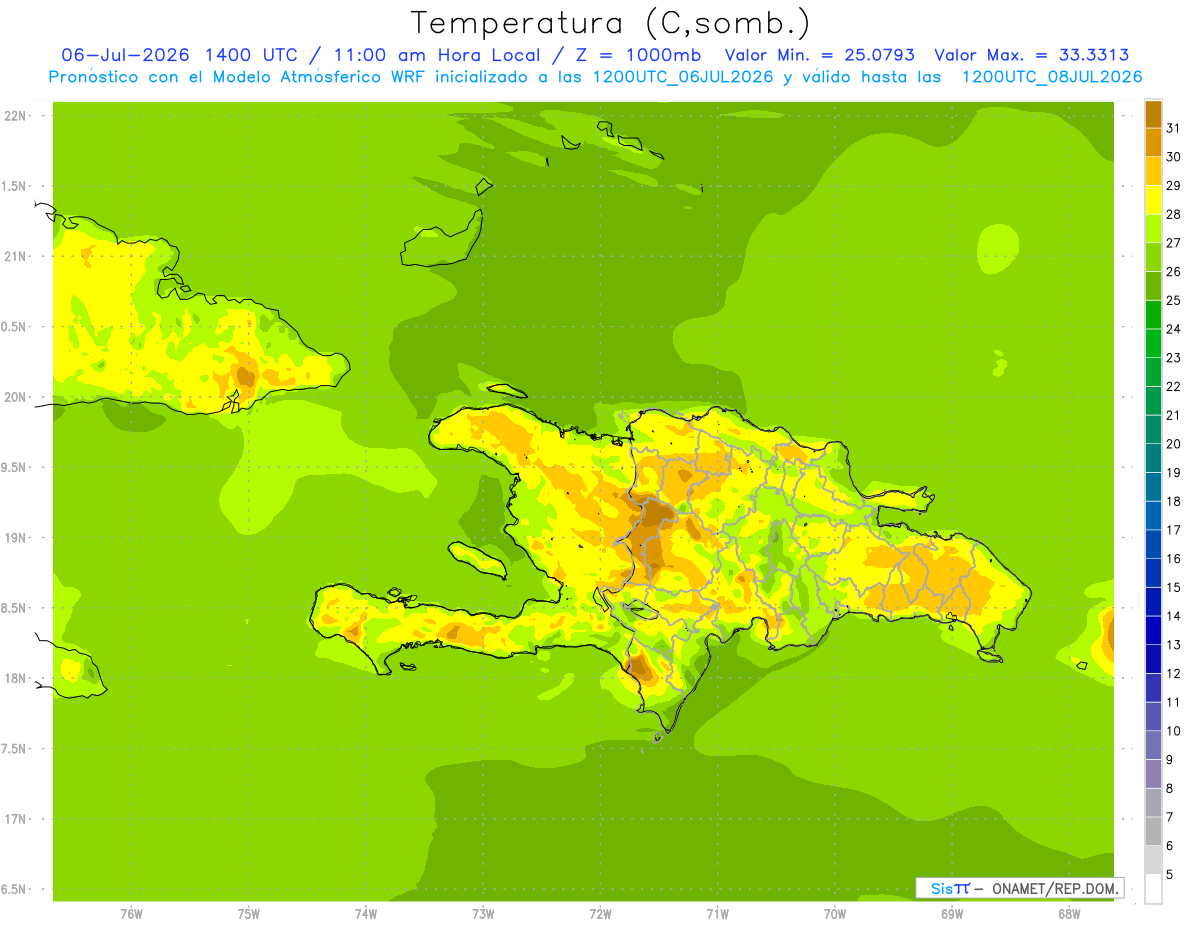Image resolution: width=1200 pixels, height=927 pixels.
Task: Click the colorbar segment between 30 and 31
Action: [1153, 142]
